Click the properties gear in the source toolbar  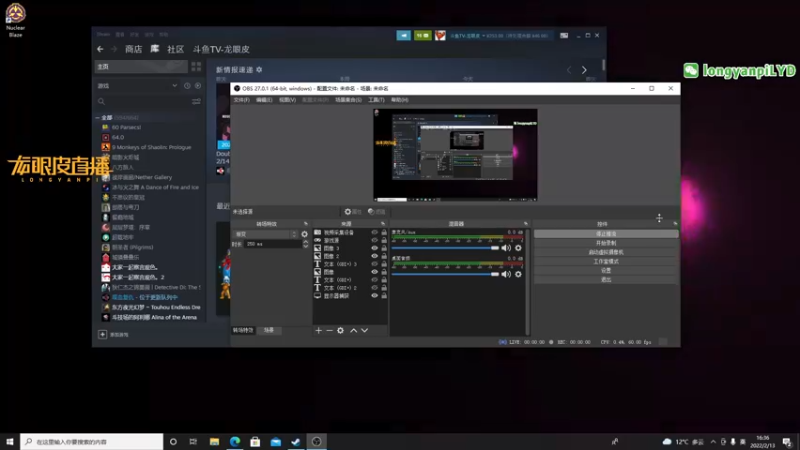[353, 212]
